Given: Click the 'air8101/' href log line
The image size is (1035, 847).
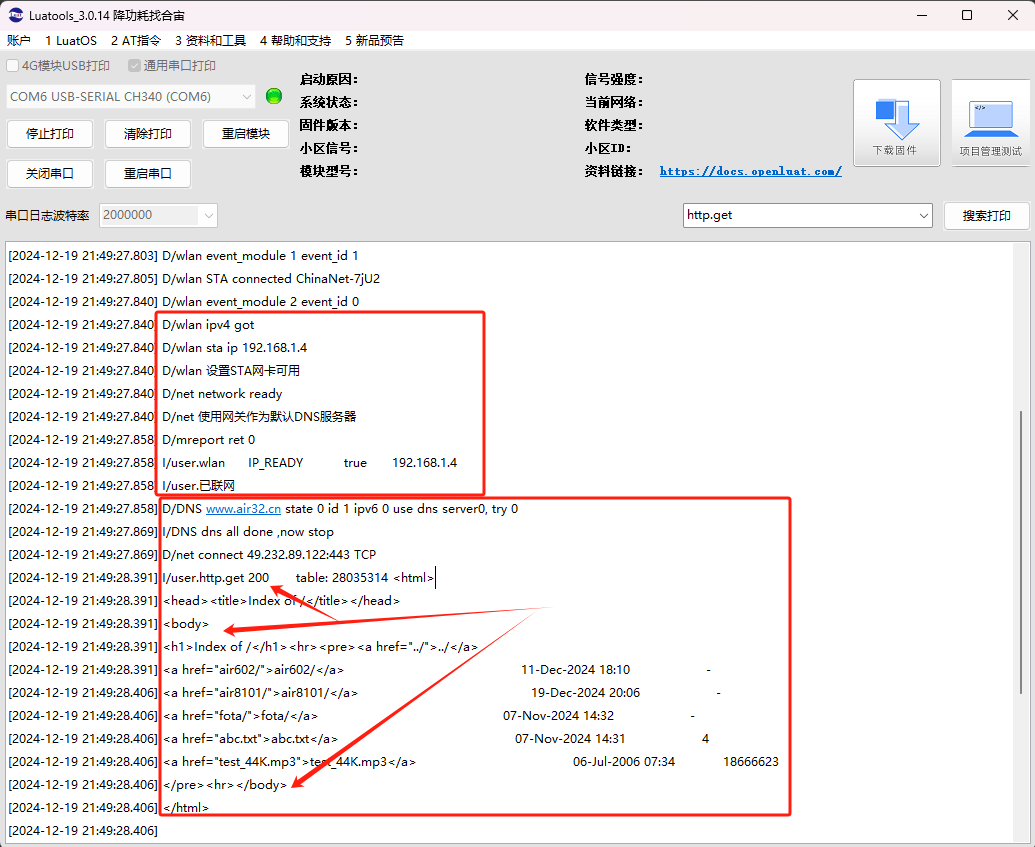Looking at the screenshot, I should click(x=260, y=693).
